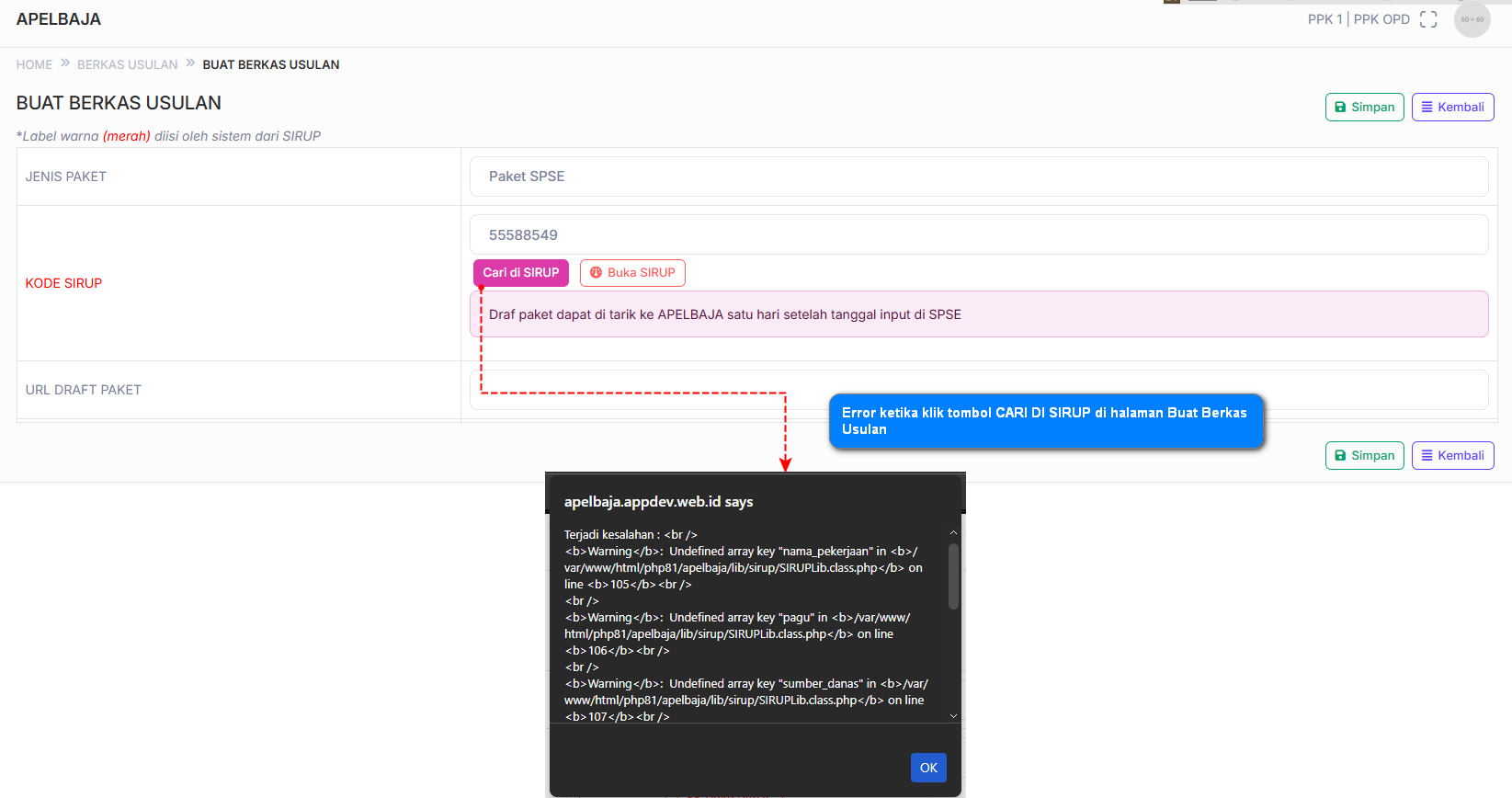Open the user avatar menu
Screen dimensions: 1512x798
pyautogui.click(x=1472, y=19)
